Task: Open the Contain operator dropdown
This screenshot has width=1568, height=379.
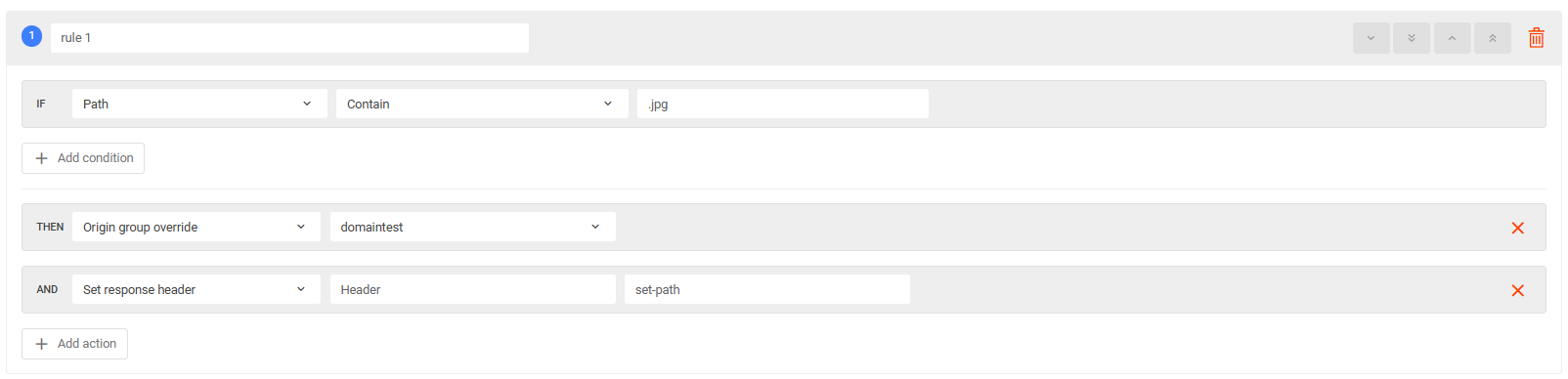Action: [x=482, y=104]
